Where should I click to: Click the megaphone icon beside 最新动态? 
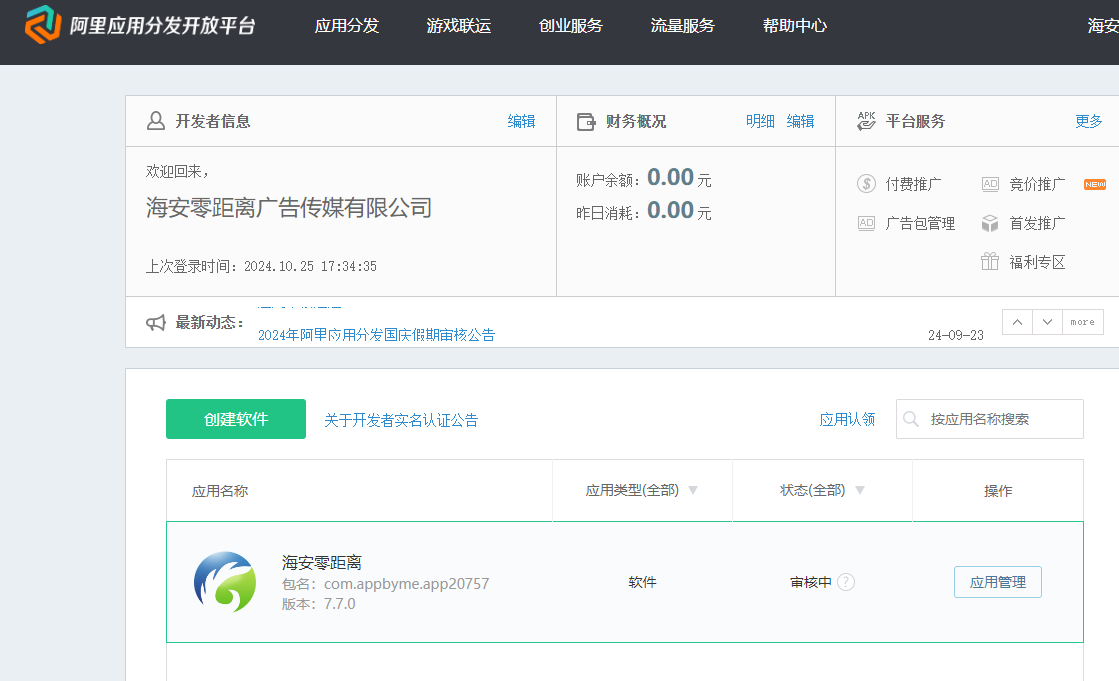tap(156, 323)
